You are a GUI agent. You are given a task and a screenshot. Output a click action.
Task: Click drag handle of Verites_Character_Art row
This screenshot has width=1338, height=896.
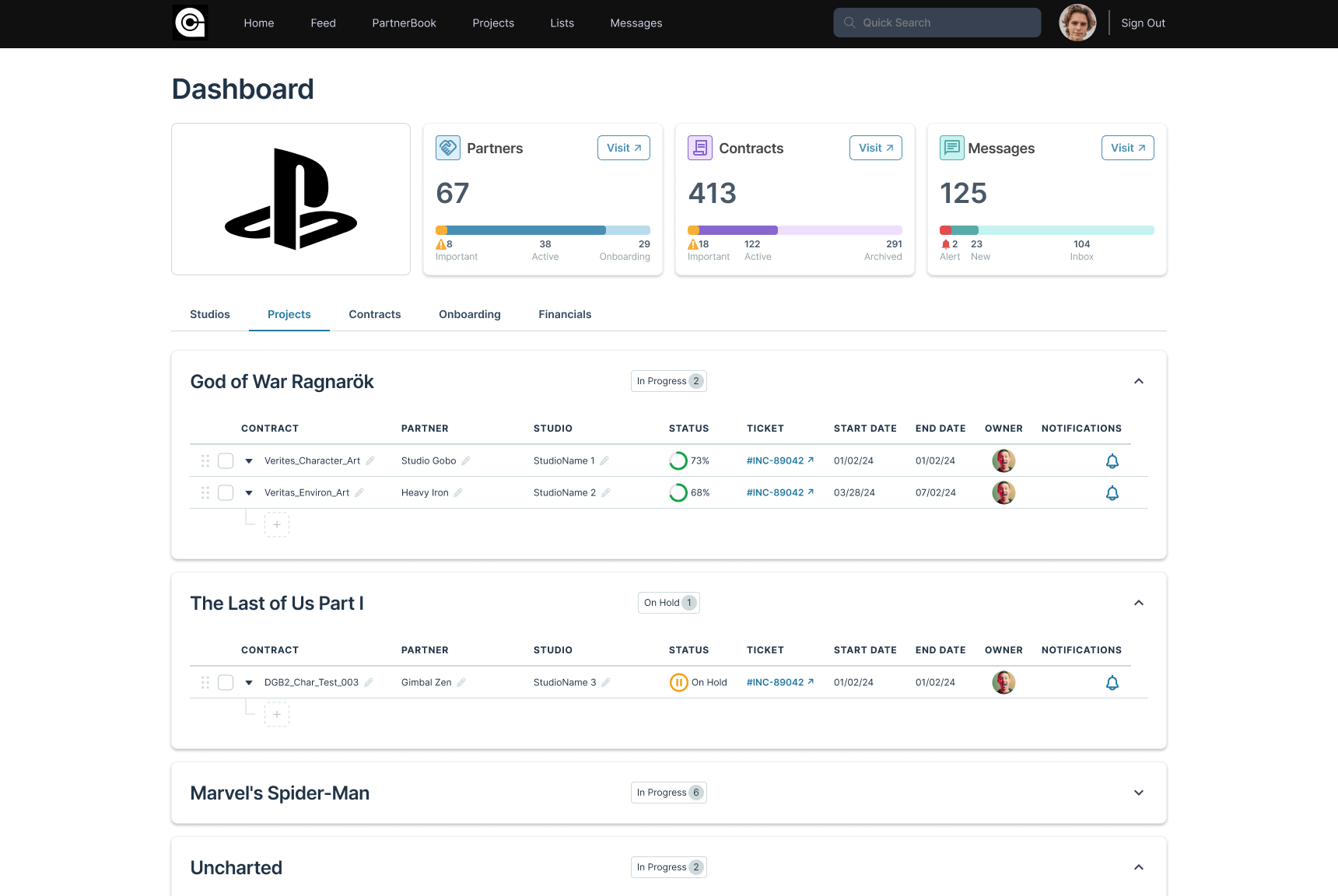pyautogui.click(x=205, y=460)
